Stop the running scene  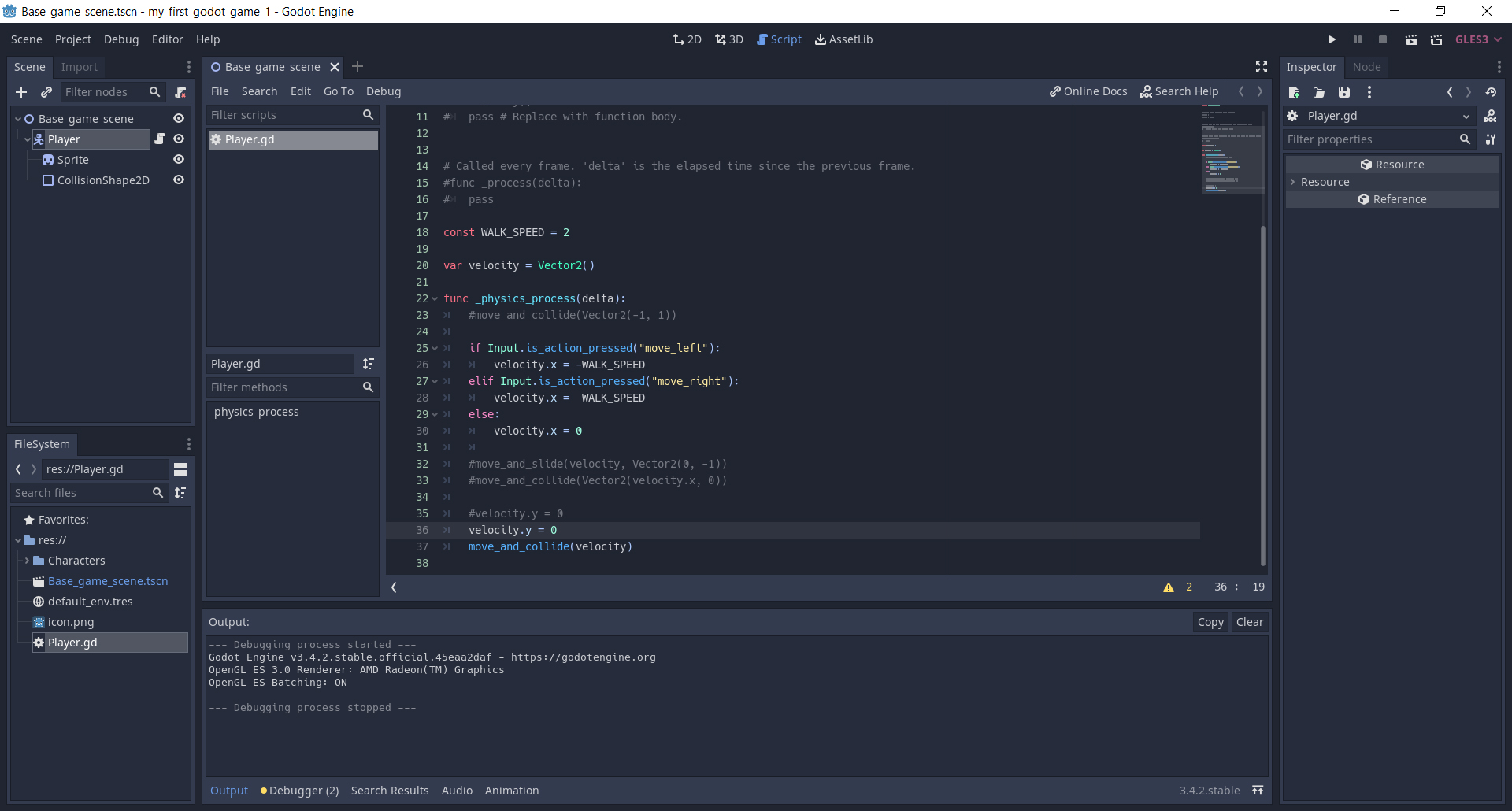pyautogui.click(x=1383, y=39)
